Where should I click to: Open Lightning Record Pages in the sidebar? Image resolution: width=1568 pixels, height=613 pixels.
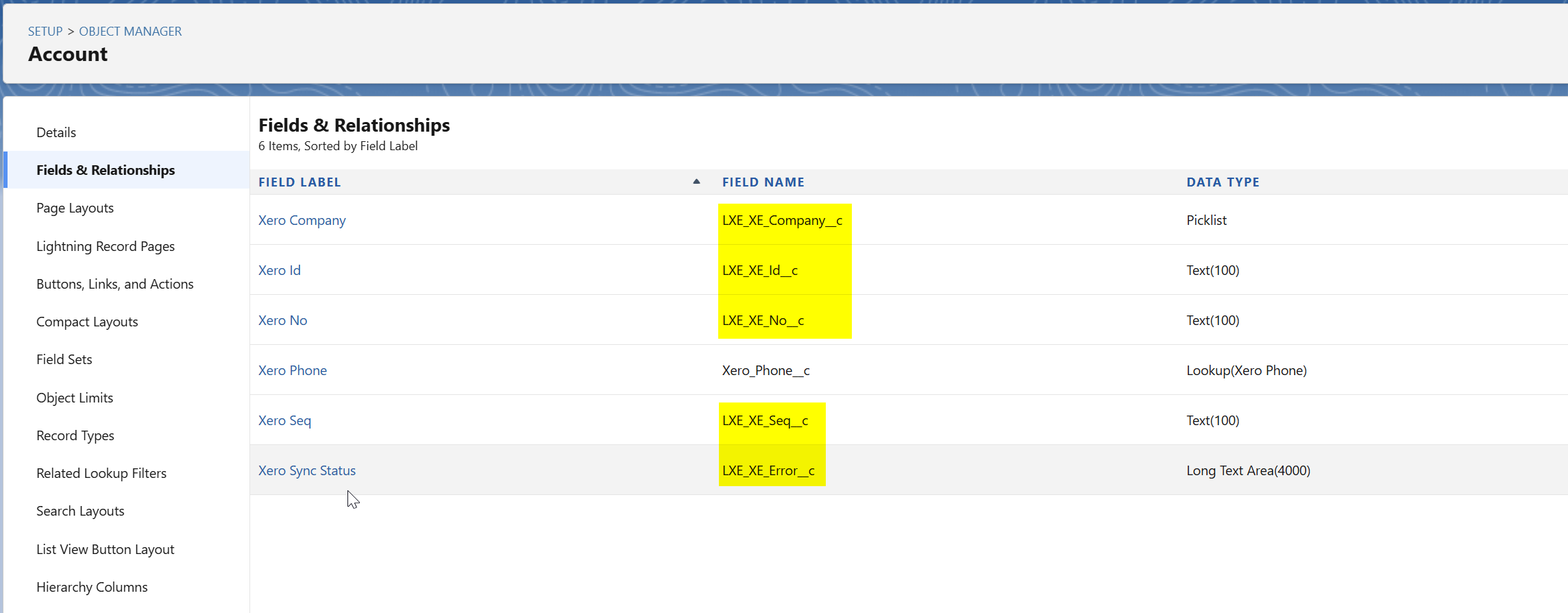click(106, 247)
